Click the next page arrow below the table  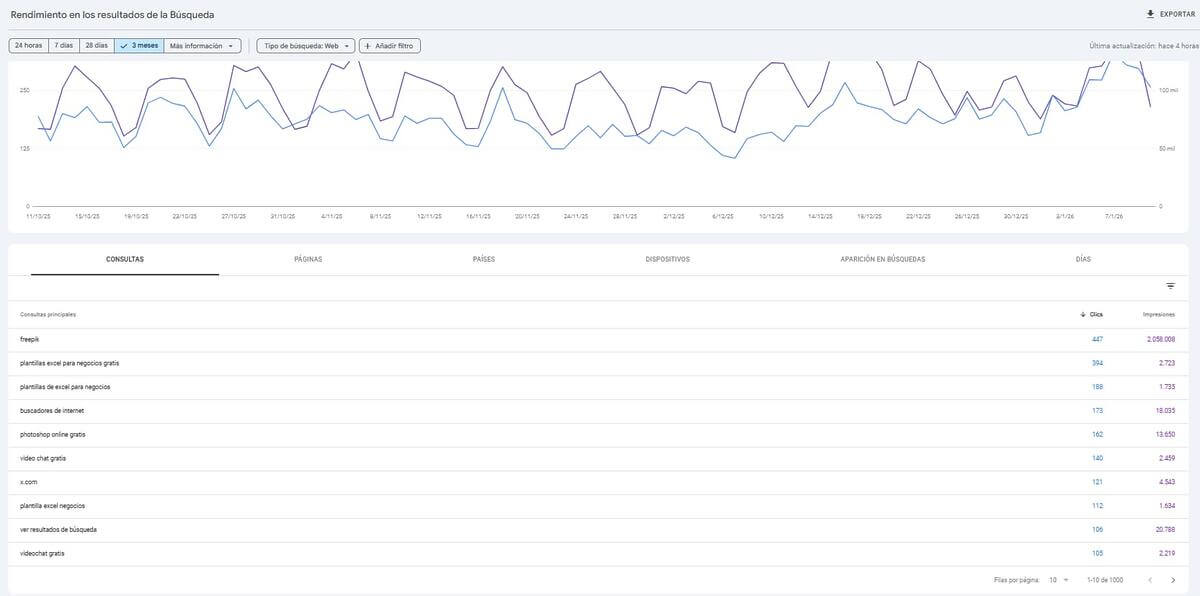[1171, 577]
